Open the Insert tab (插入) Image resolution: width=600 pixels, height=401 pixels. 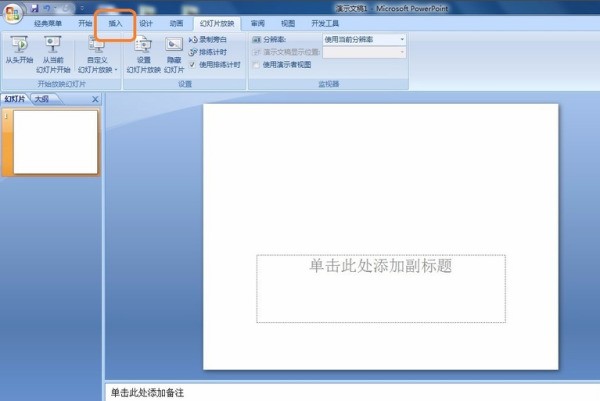click(116, 23)
